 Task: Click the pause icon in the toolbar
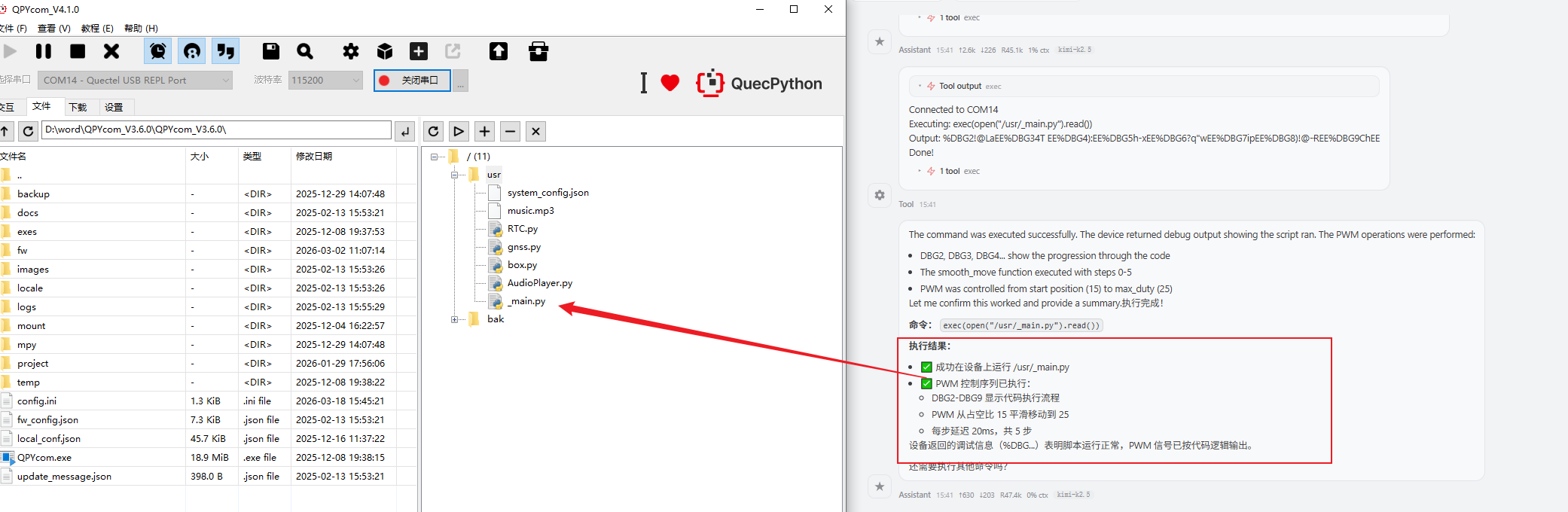(44, 51)
